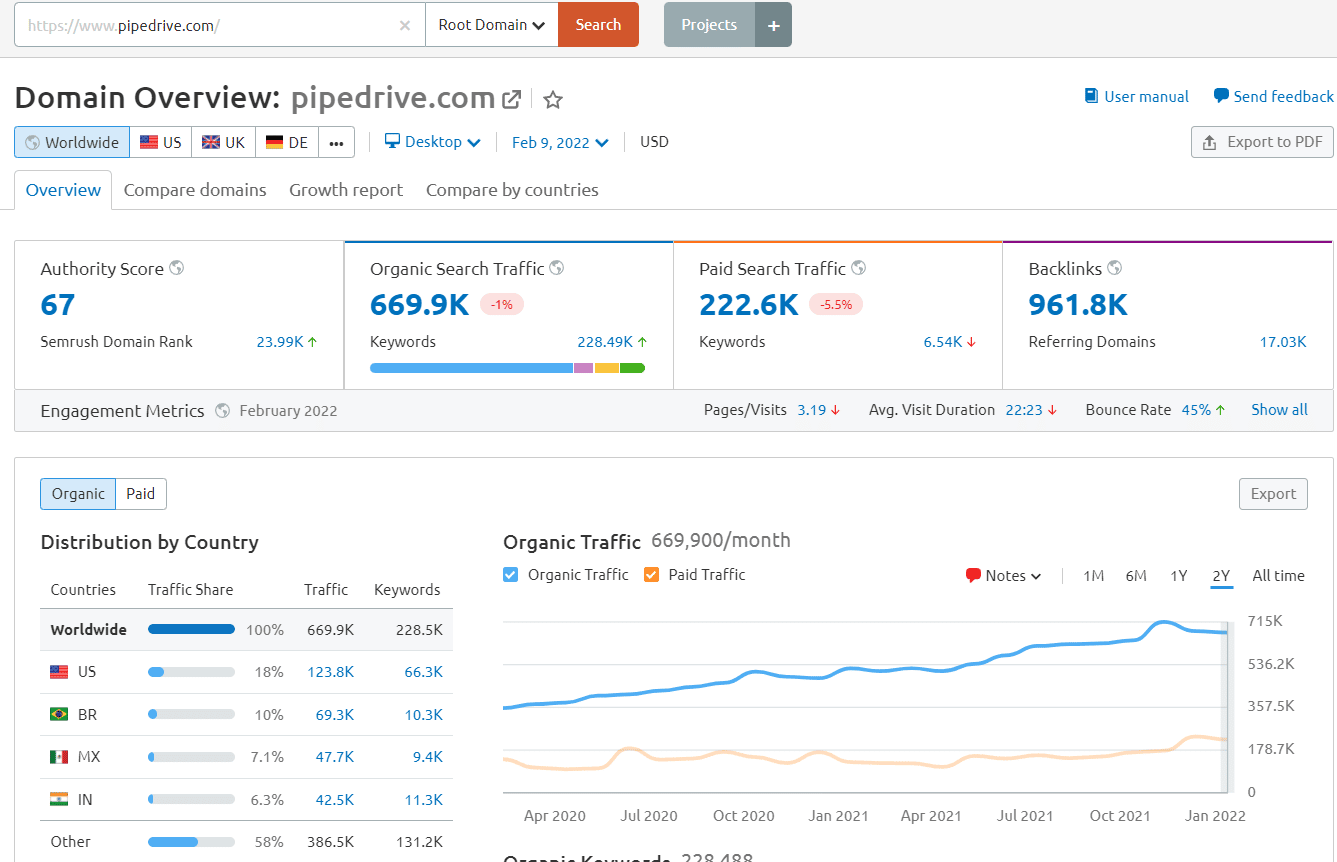
Task: Click the Brazil flag icon in the BR row
Action: click(59, 714)
